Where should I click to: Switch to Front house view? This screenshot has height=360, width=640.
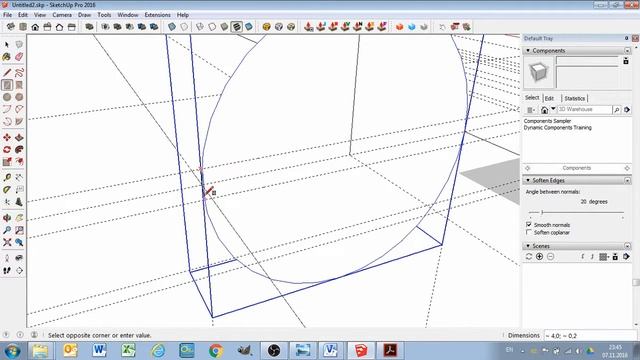coord(35,27)
